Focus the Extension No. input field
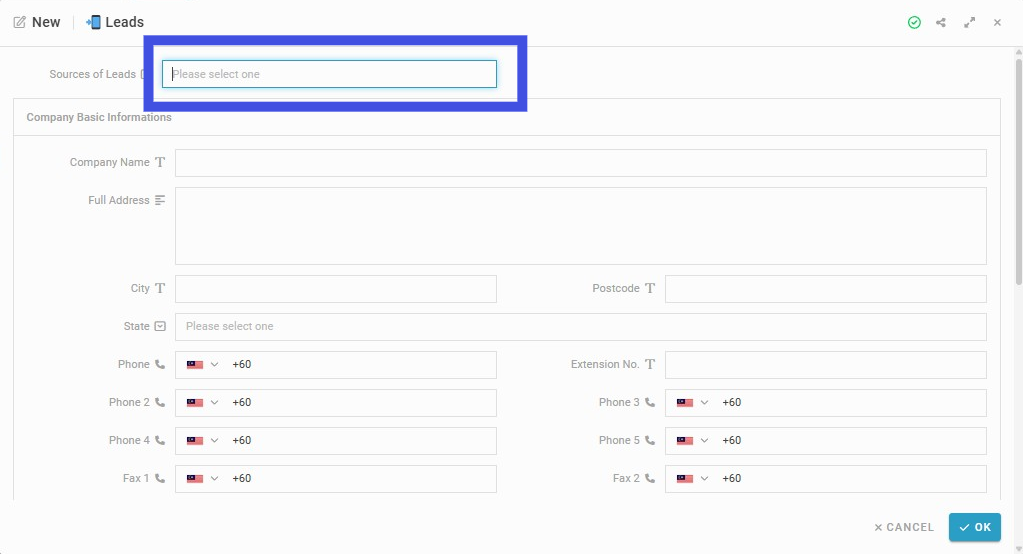The width and height of the screenshot is (1023, 554). 825,365
